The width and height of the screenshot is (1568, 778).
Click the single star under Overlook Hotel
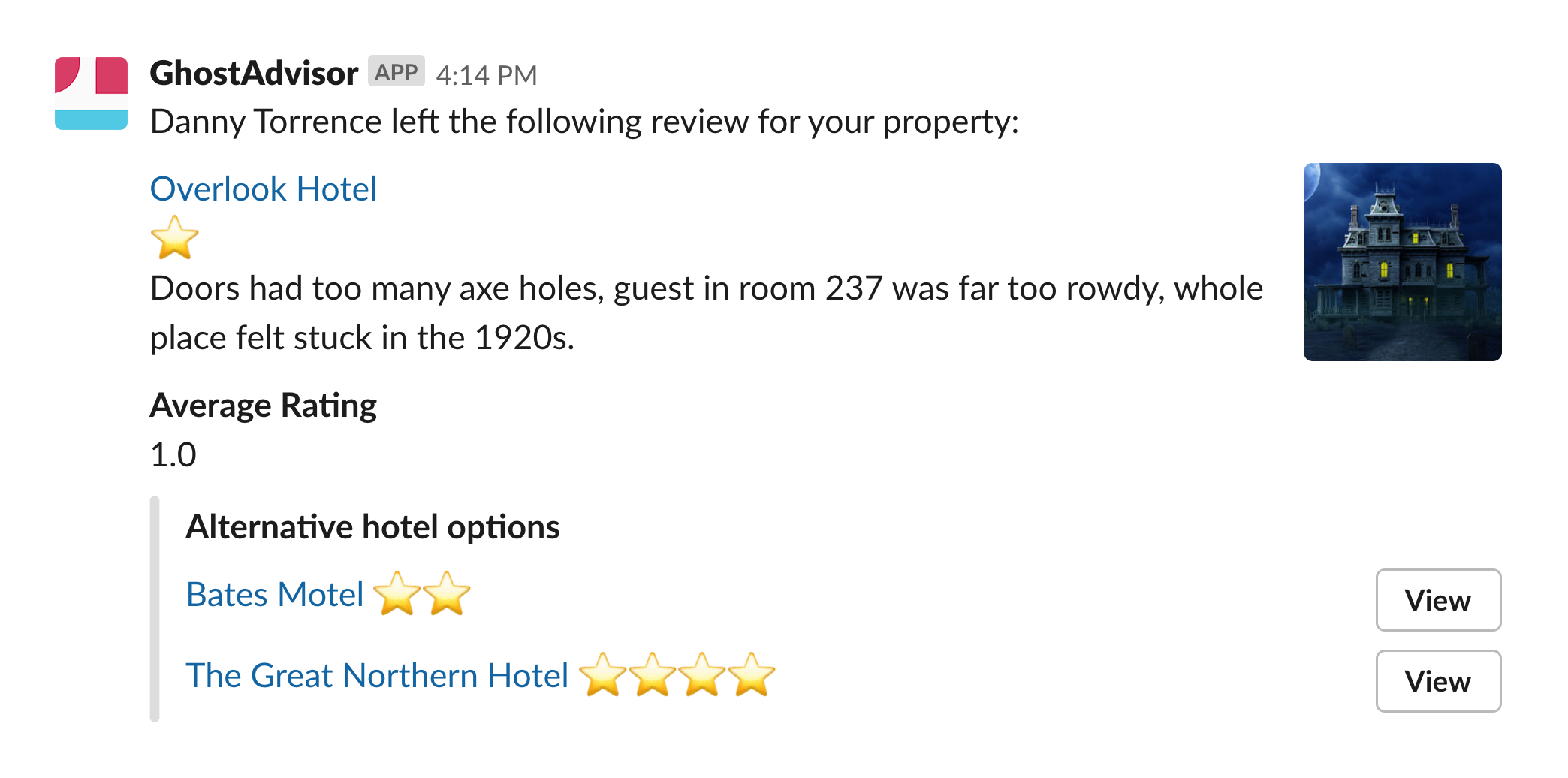tap(174, 239)
